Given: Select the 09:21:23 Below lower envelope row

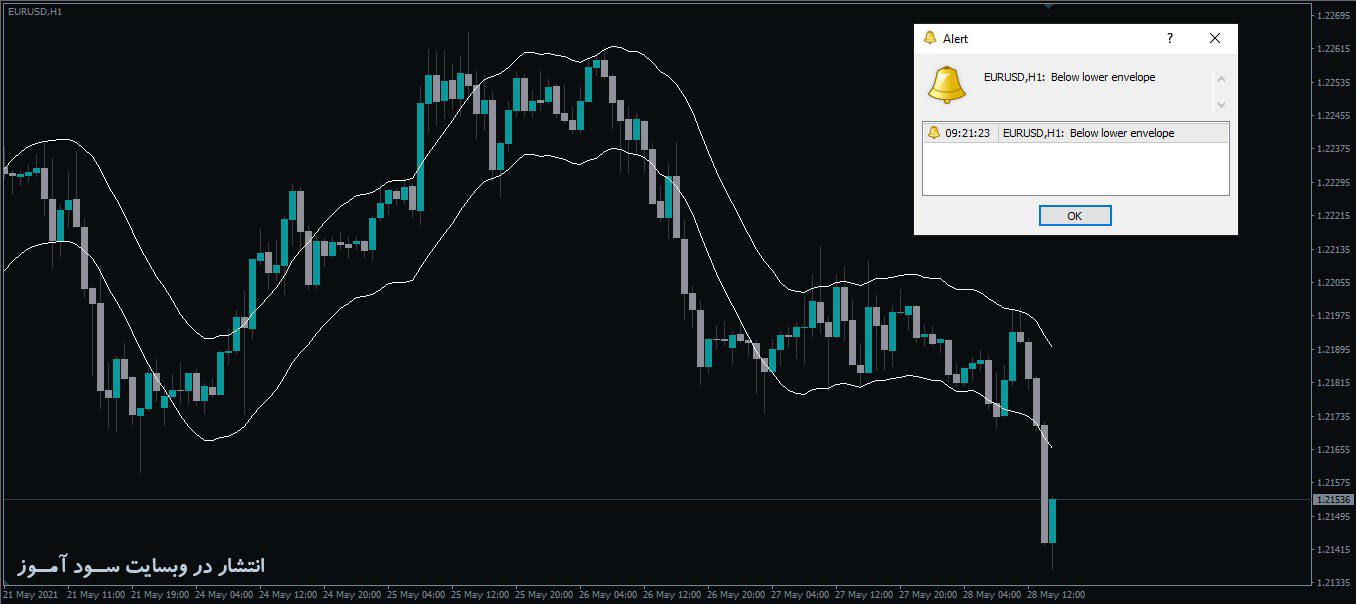Looking at the screenshot, I should pos(1075,133).
